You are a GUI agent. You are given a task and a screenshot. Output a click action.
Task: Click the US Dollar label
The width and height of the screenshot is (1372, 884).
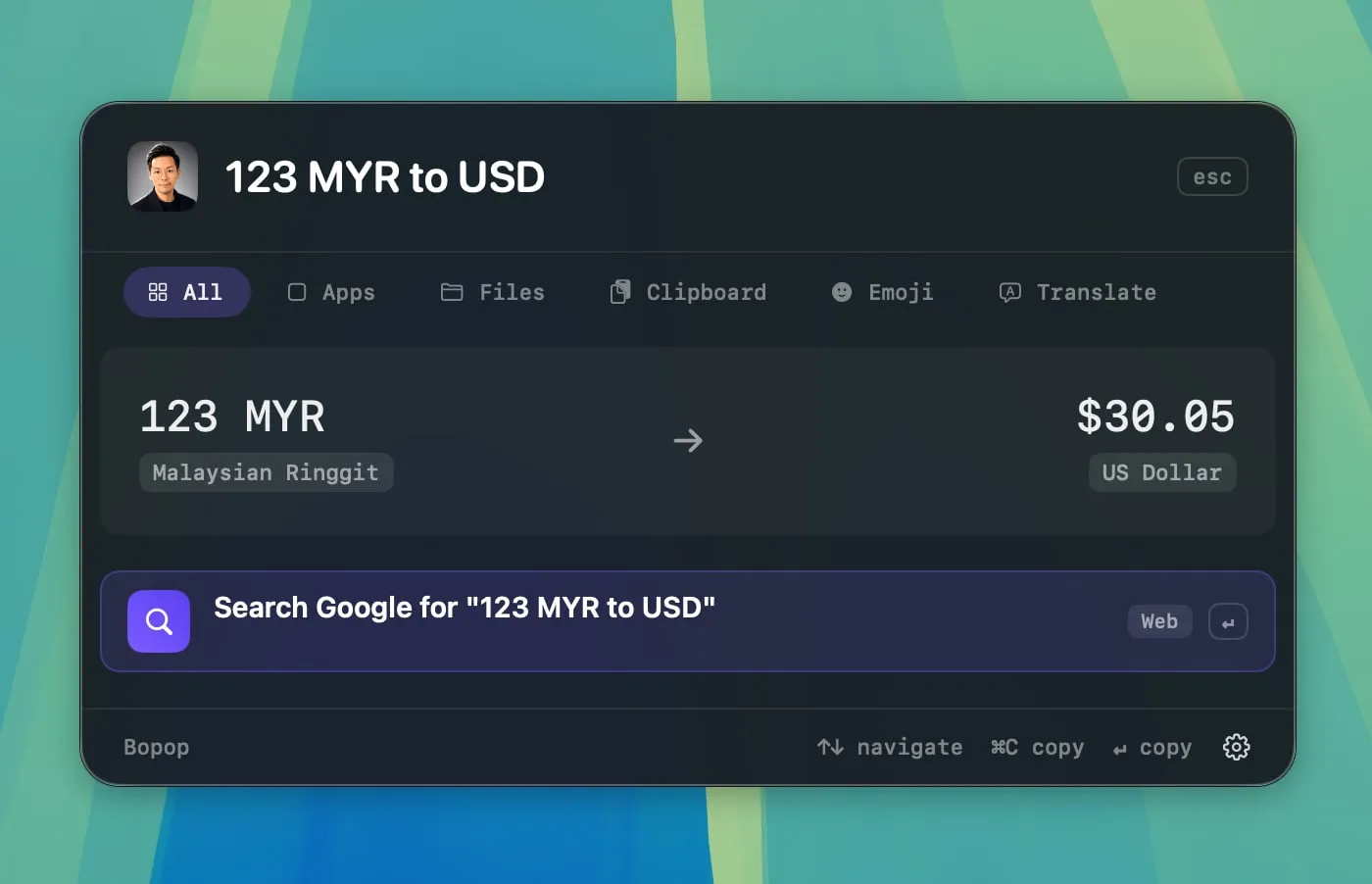[1162, 472]
